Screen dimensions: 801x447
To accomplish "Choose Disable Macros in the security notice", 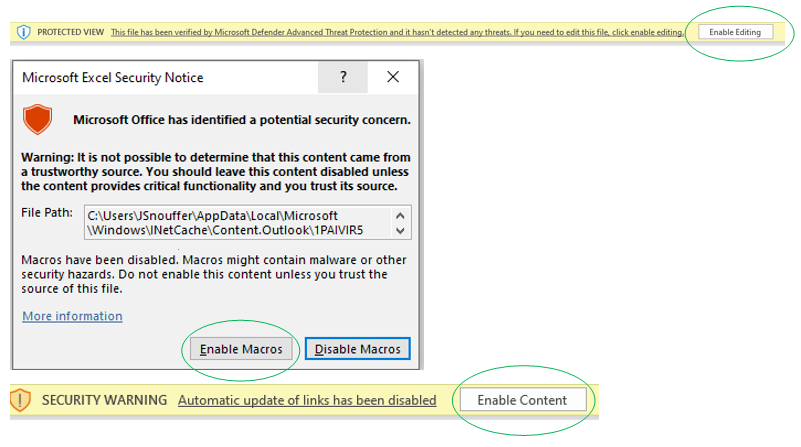I will 358,349.
